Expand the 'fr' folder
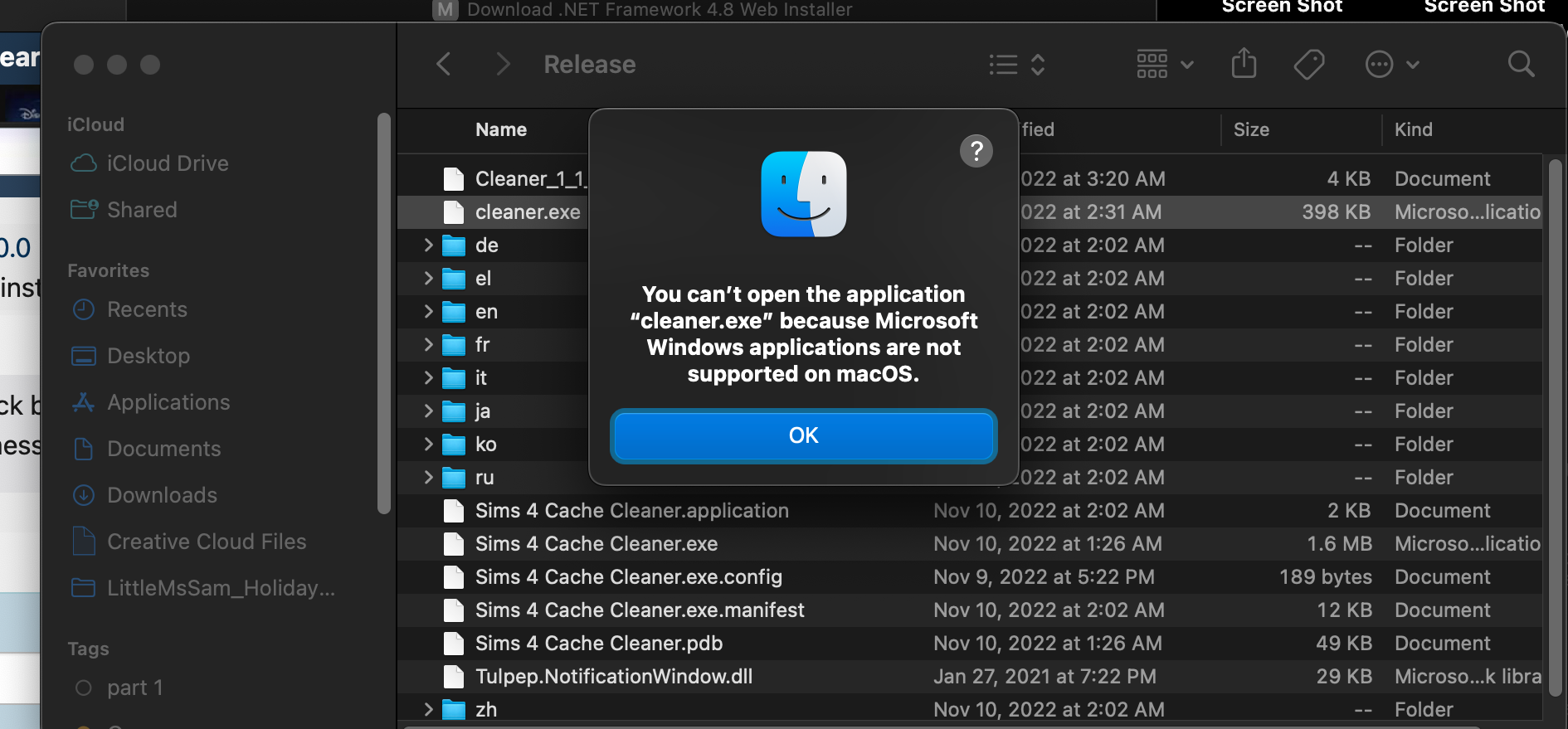The width and height of the screenshot is (1568, 729). (428, 344)
